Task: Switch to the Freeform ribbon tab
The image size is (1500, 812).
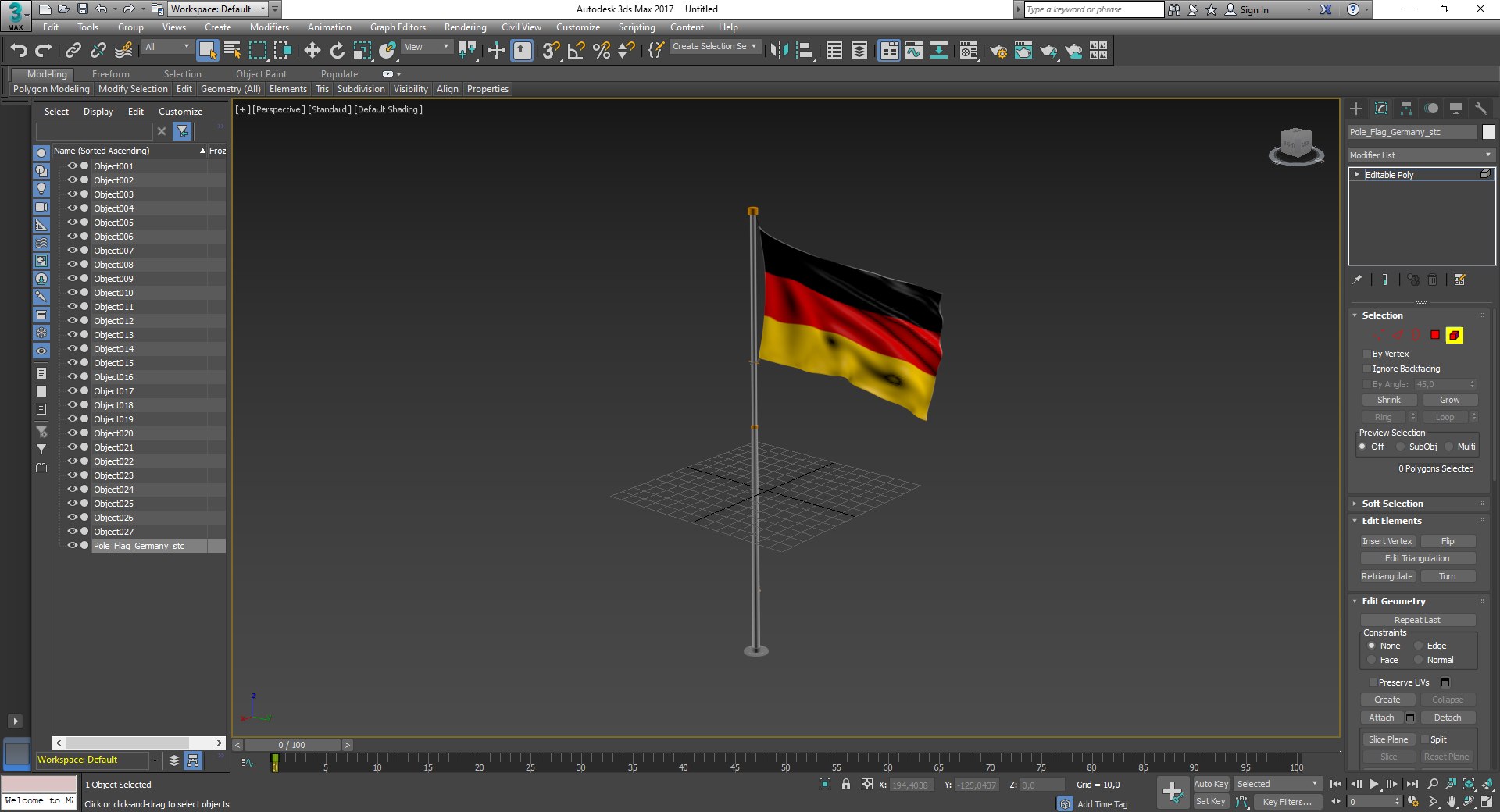Action: pos(111,74)
